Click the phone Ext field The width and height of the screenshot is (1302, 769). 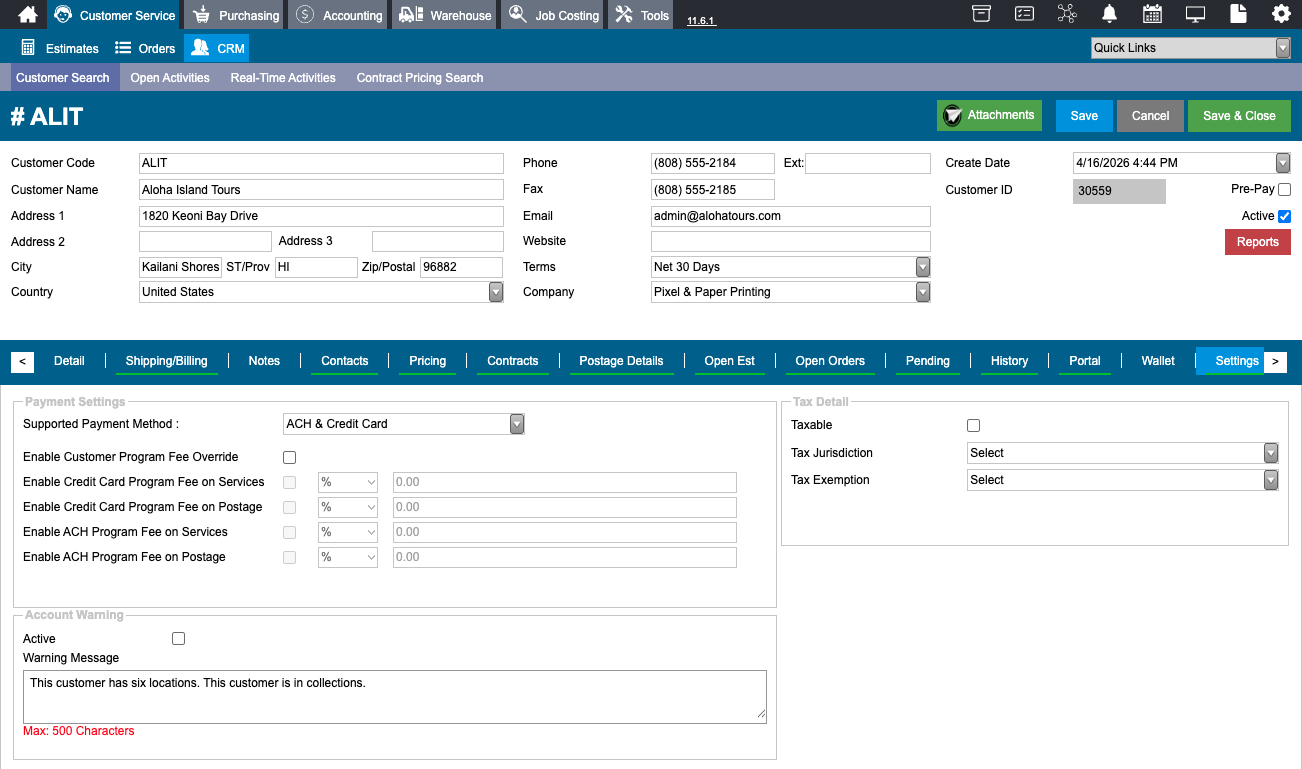(x=868, y=163)
